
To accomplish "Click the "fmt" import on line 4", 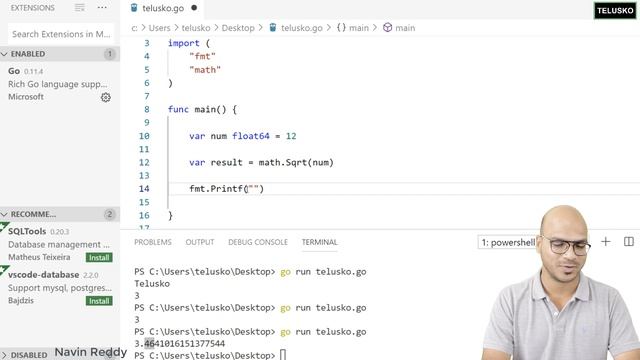I will [202, 56].
